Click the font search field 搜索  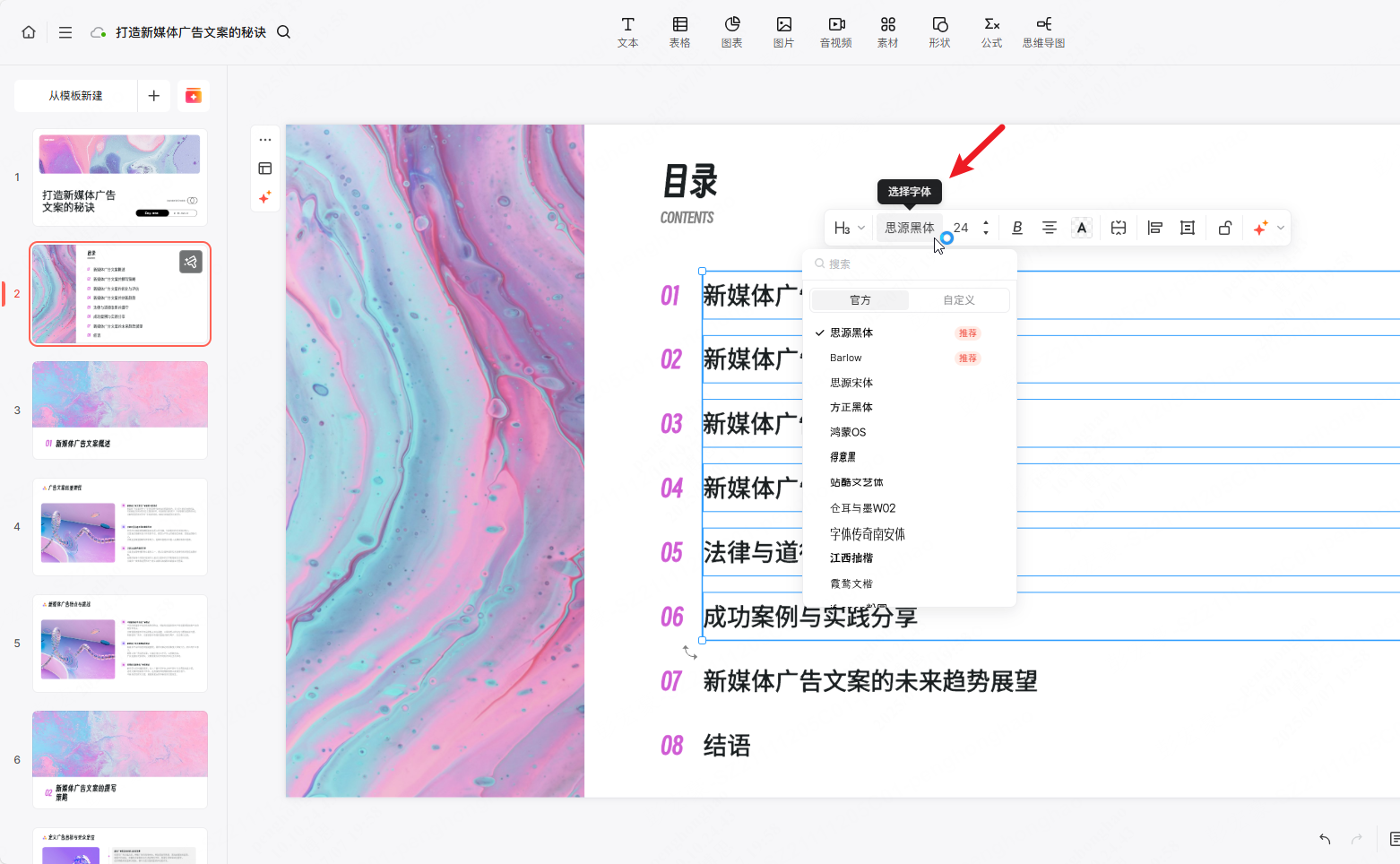[910, 264]
